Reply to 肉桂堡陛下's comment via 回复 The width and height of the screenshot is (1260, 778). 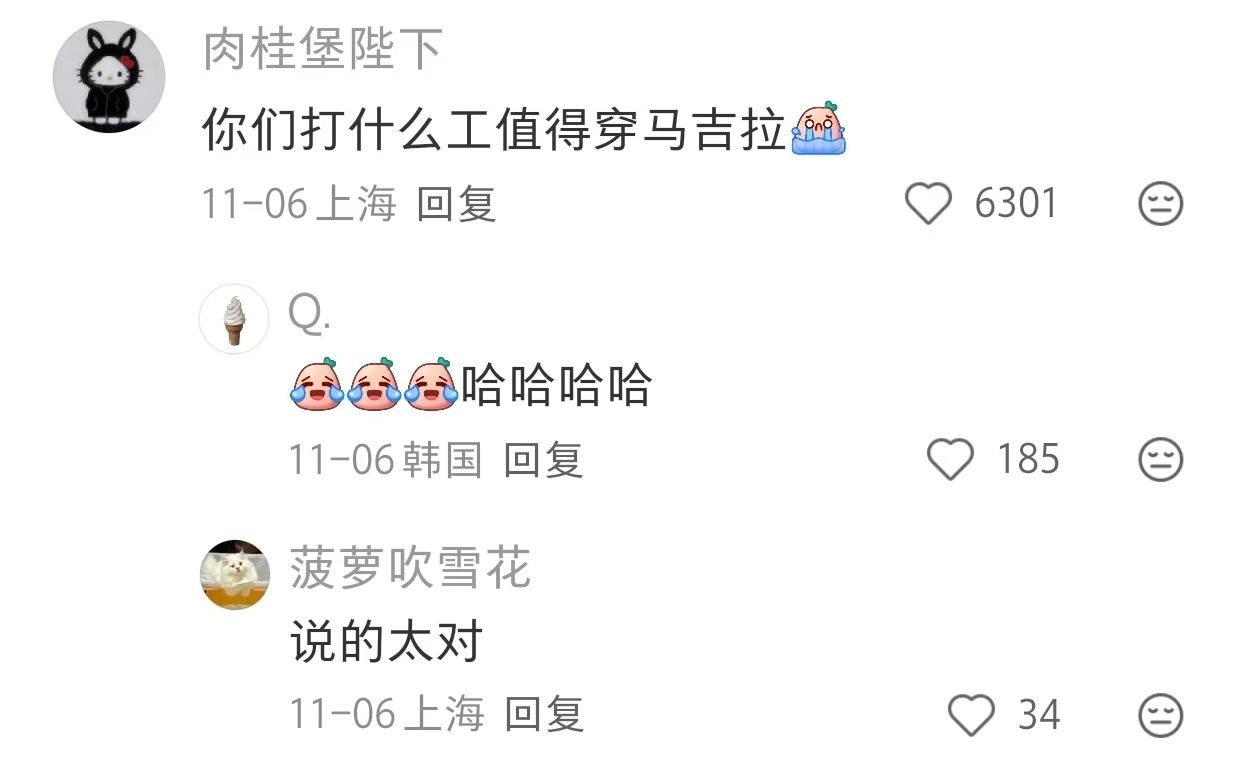(x=456, y=204)
